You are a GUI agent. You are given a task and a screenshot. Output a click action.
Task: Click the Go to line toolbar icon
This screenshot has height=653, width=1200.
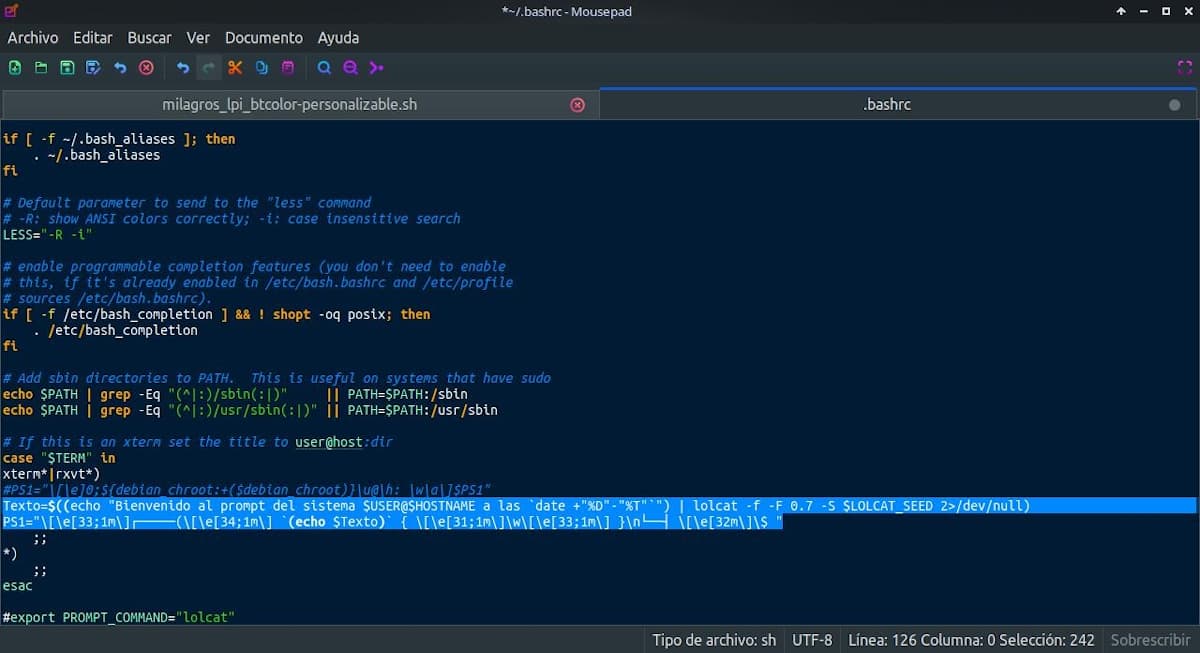point(376,68)
